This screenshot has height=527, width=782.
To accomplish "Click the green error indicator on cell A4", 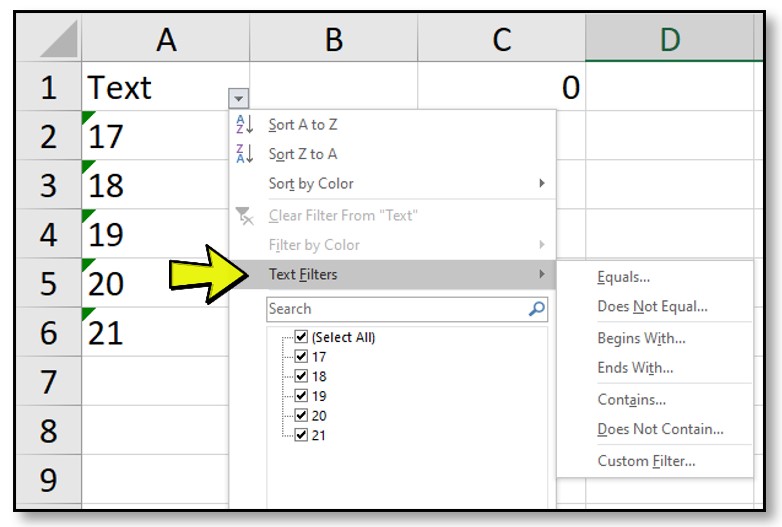I will pyautogui.click(x=88, y=215).
